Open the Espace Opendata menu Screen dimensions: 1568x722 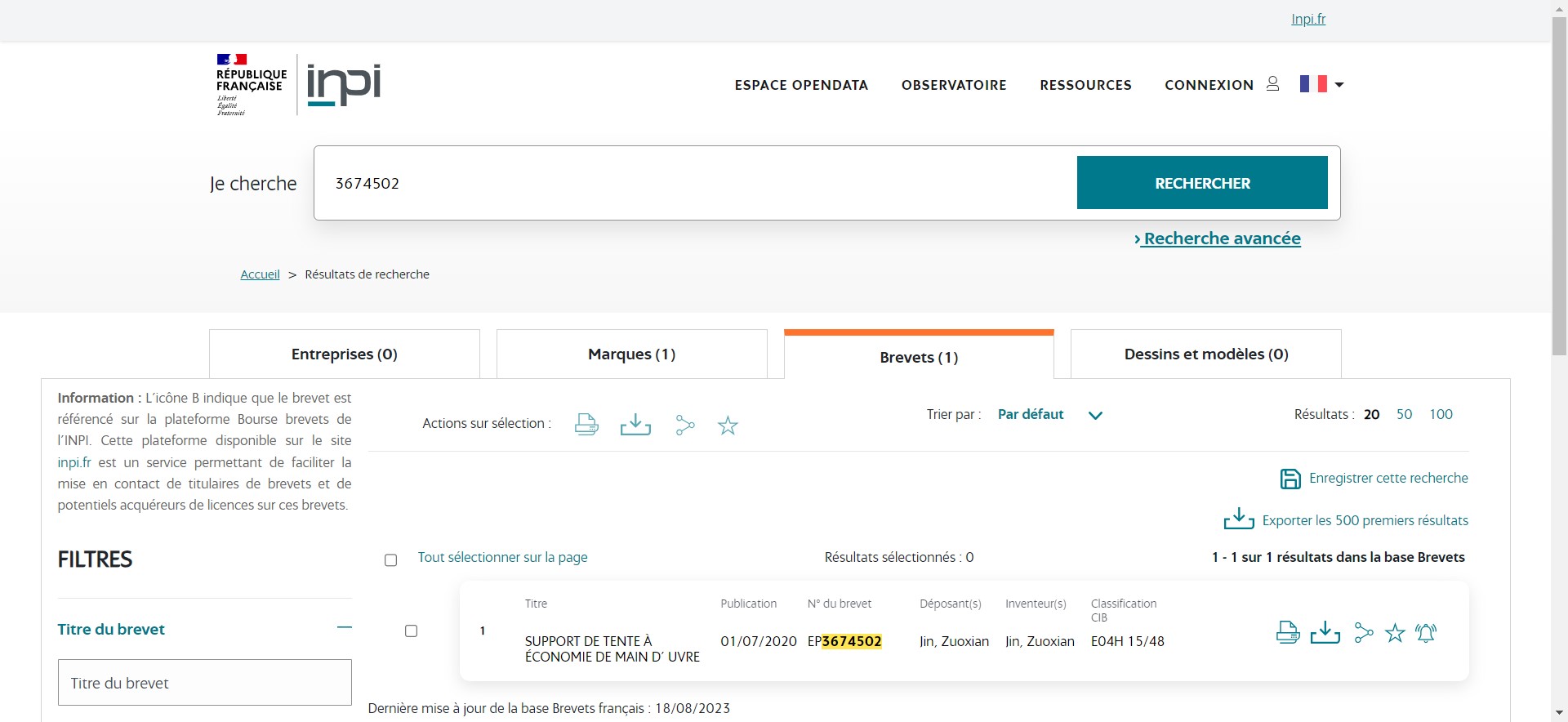coord(801,85)
